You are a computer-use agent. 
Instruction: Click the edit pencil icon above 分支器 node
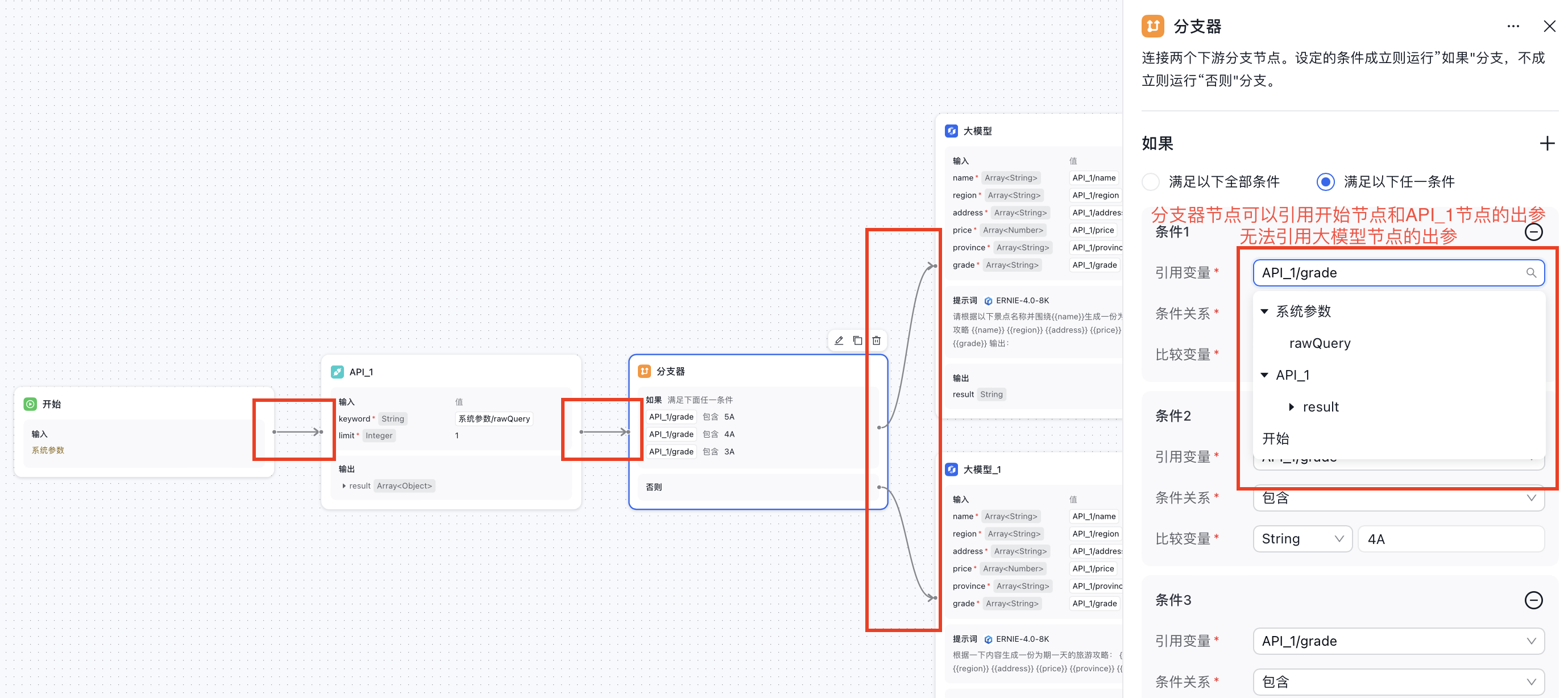839,340
